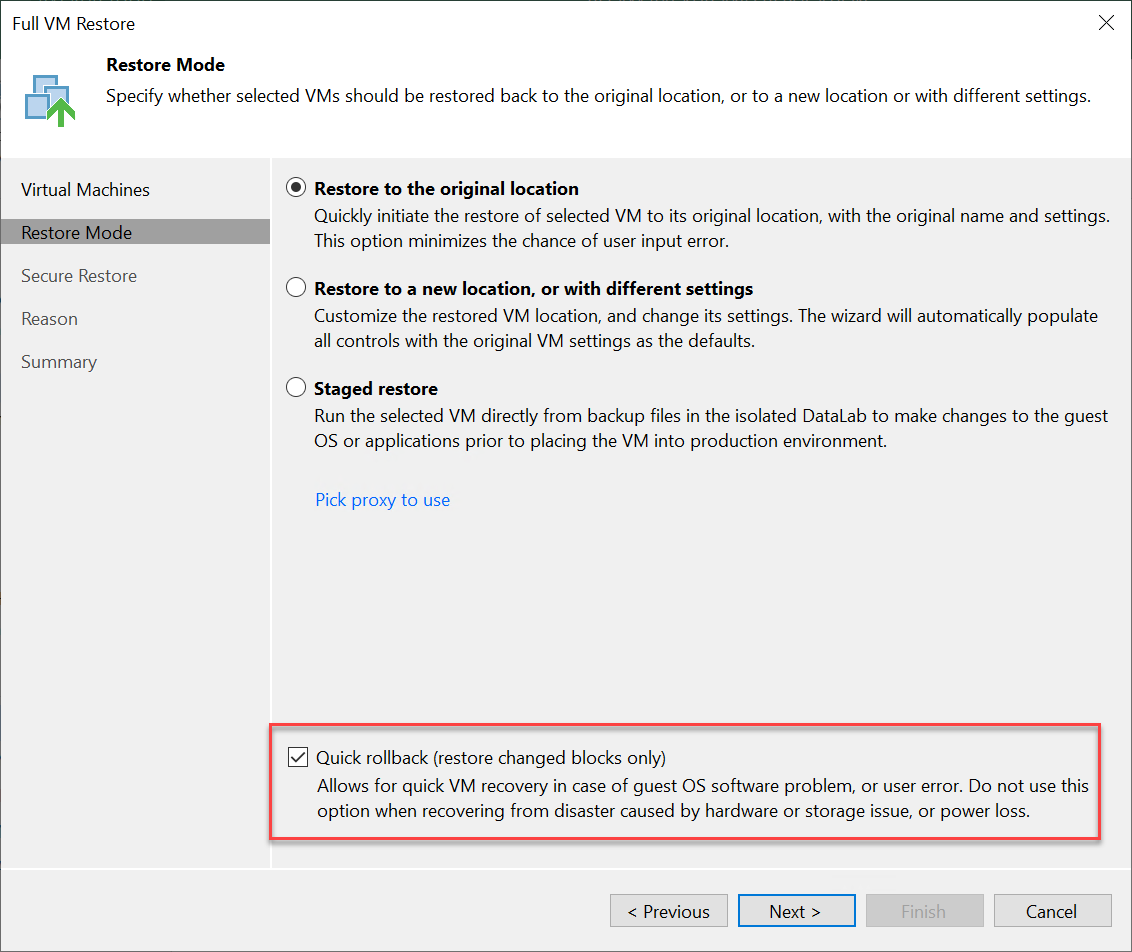Go to the Virtual Machines step

coord(85,190)
